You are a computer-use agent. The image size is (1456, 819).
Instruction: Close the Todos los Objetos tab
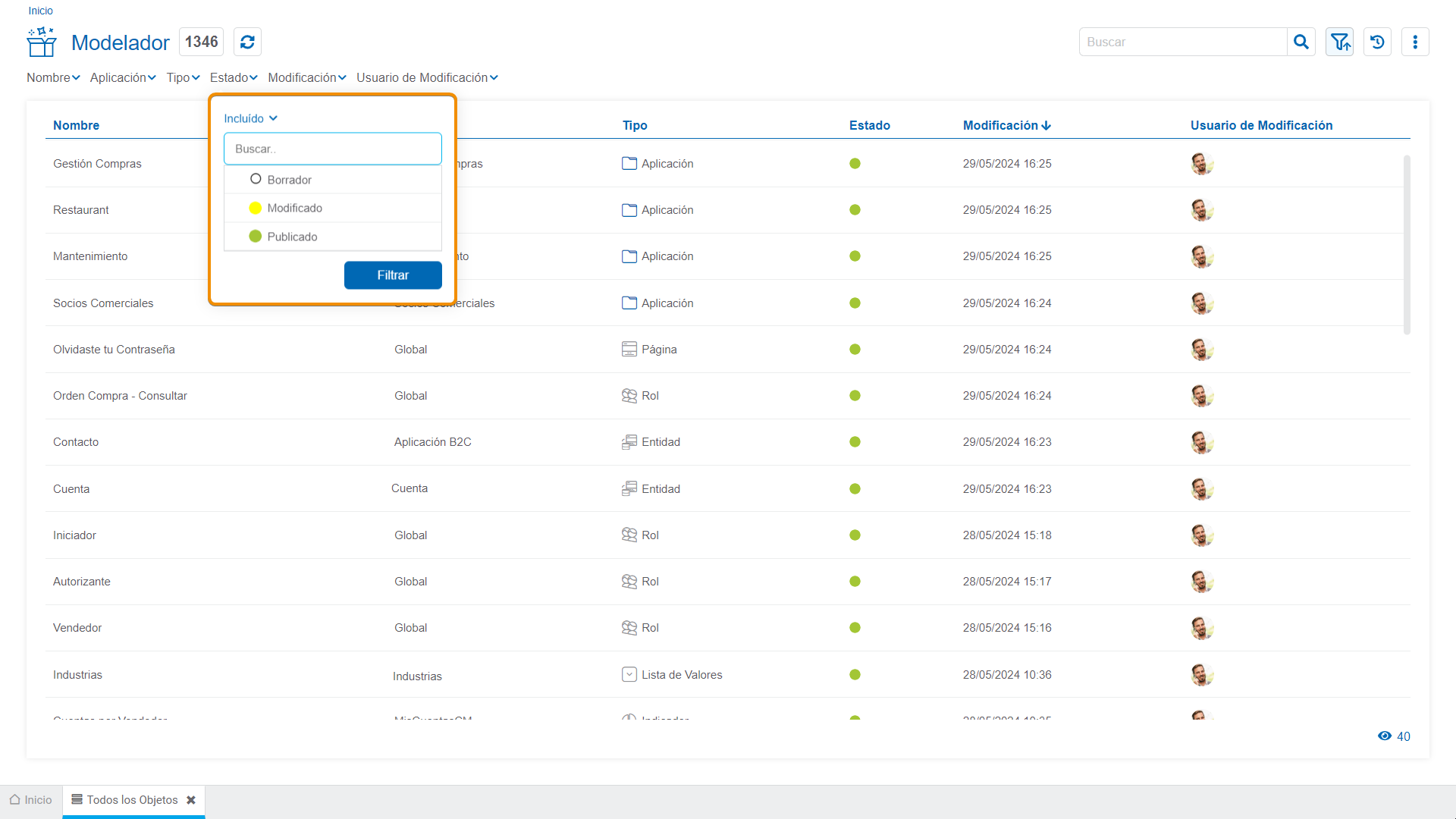tap(191, 800)
